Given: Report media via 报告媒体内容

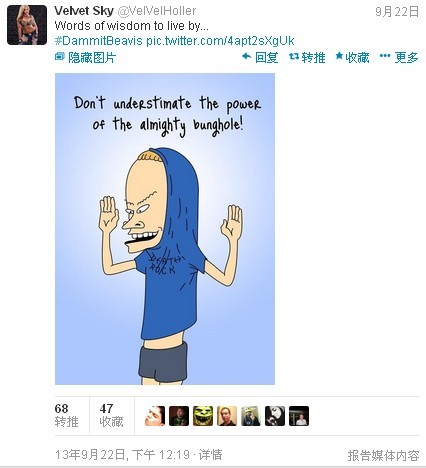Looking at the screenshot, I should 383,455.
